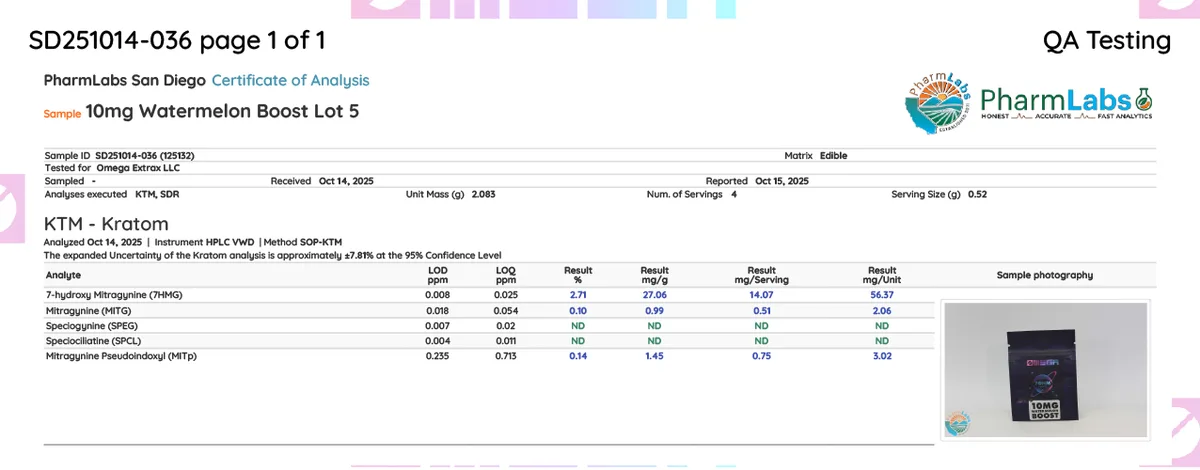Click MITG LOD value '0.018'
Screen dimensions: 1200x470
(x=437, y=312)
